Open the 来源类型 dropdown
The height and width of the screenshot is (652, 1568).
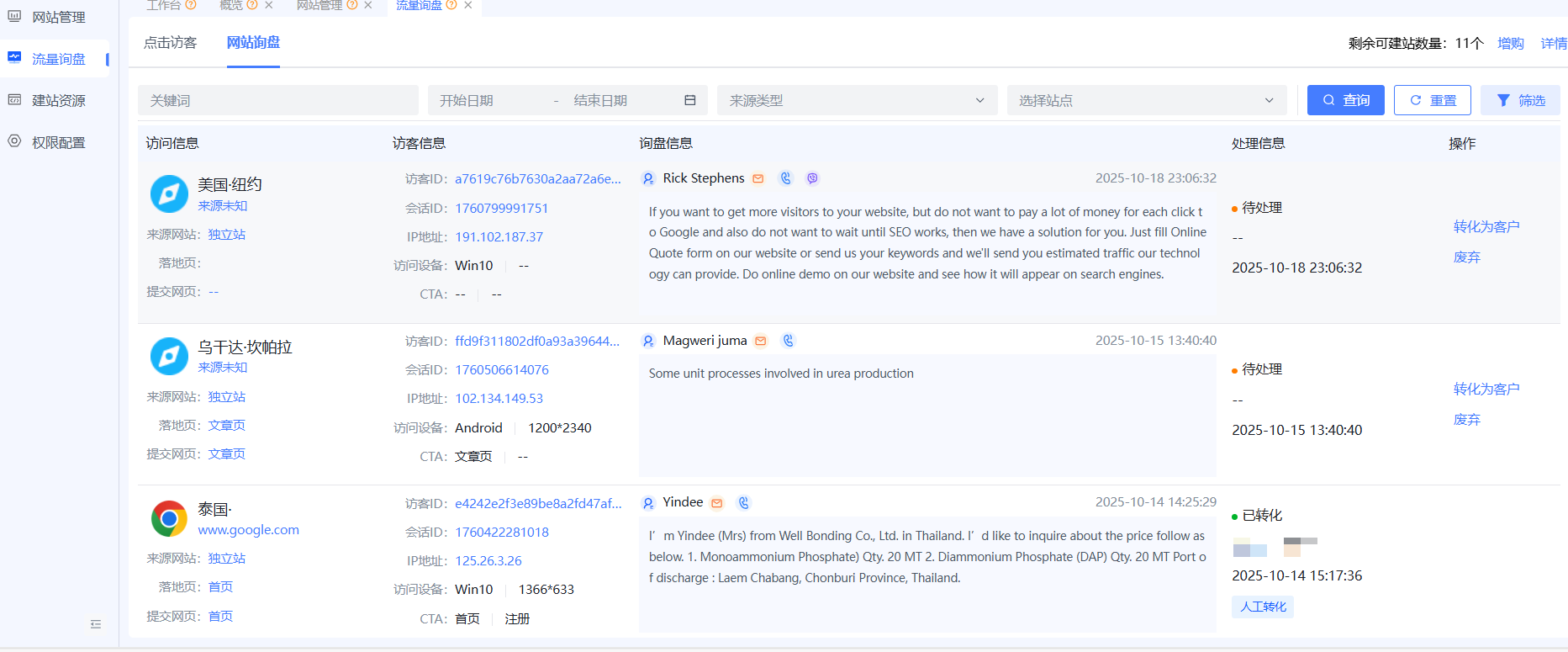857,100
